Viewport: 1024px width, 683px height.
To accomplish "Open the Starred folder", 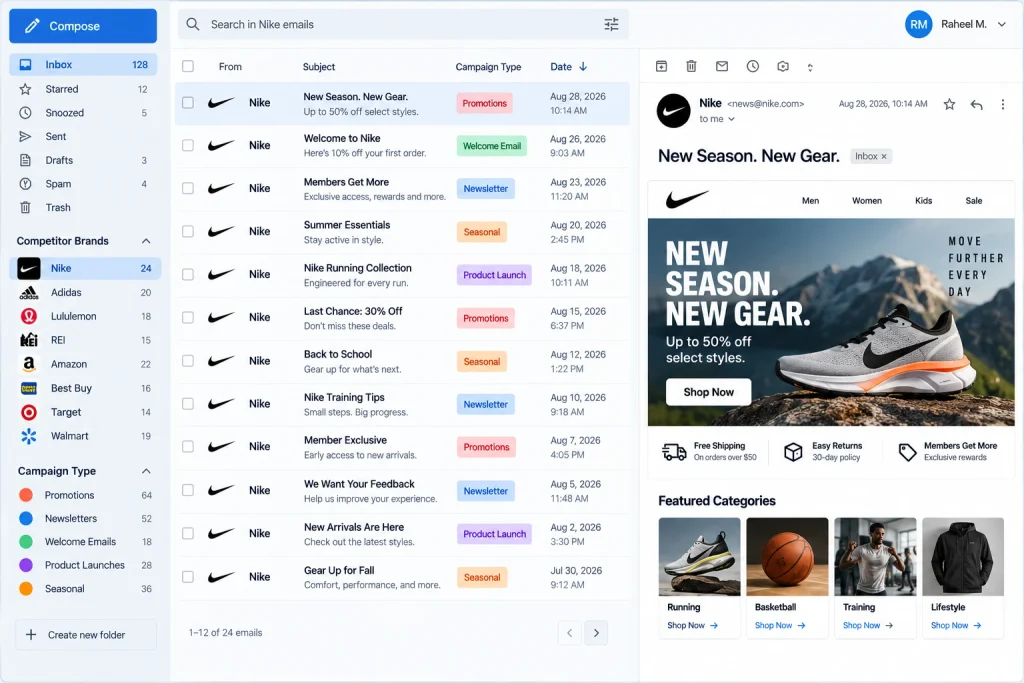I will (84, 89).
